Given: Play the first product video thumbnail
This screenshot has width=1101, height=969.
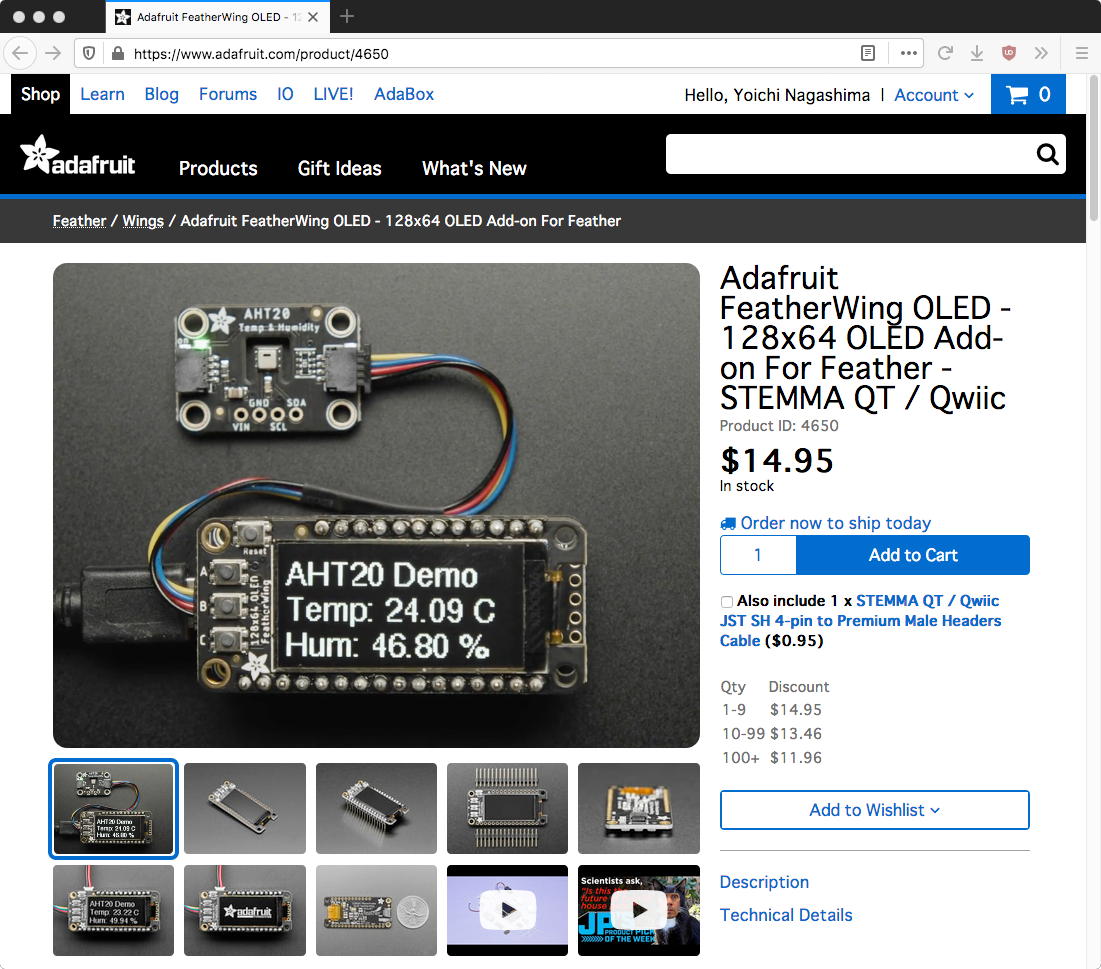Looking at the screenshot, I should pos(507,910).
